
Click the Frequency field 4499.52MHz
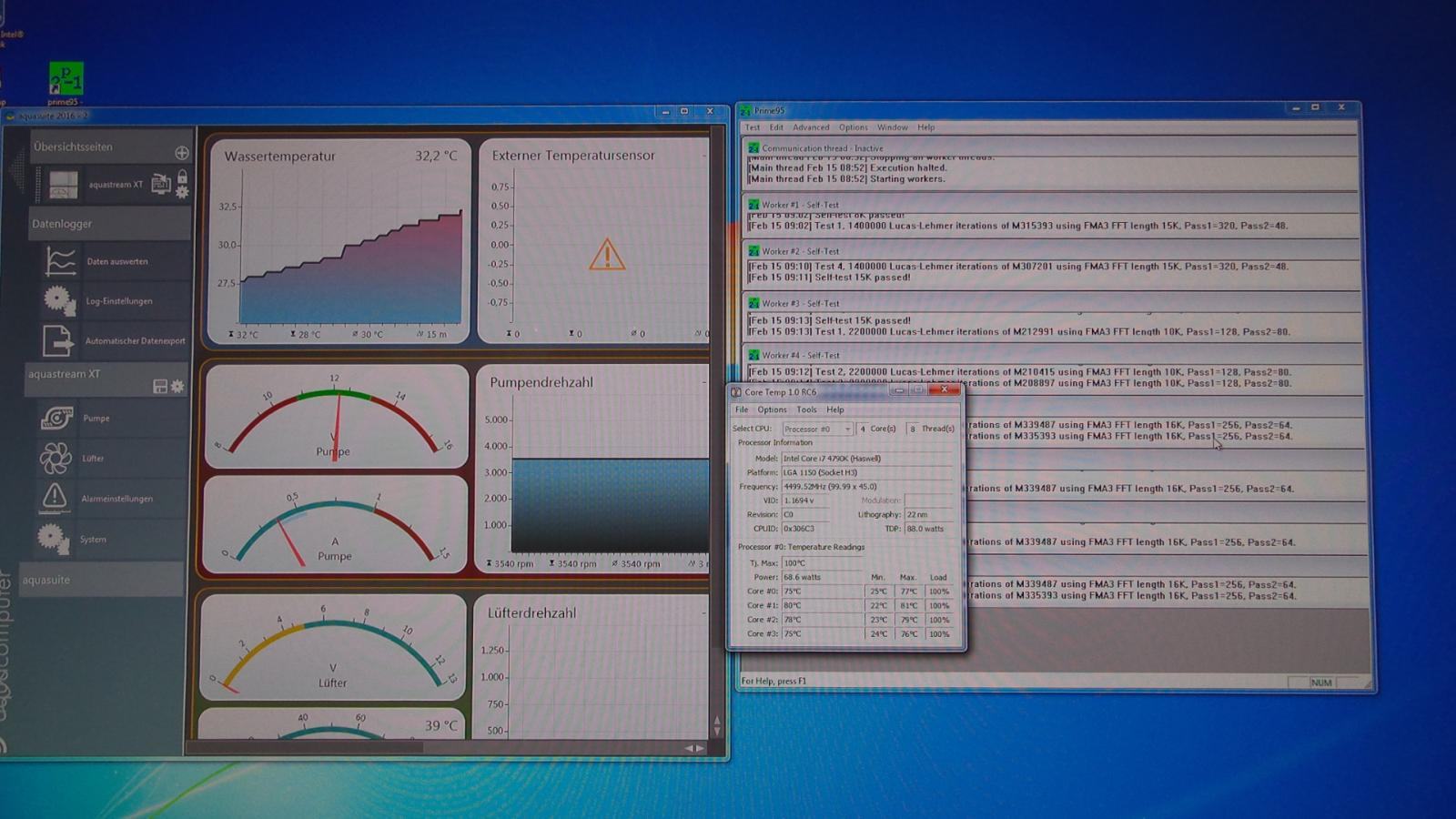point(866,487)
